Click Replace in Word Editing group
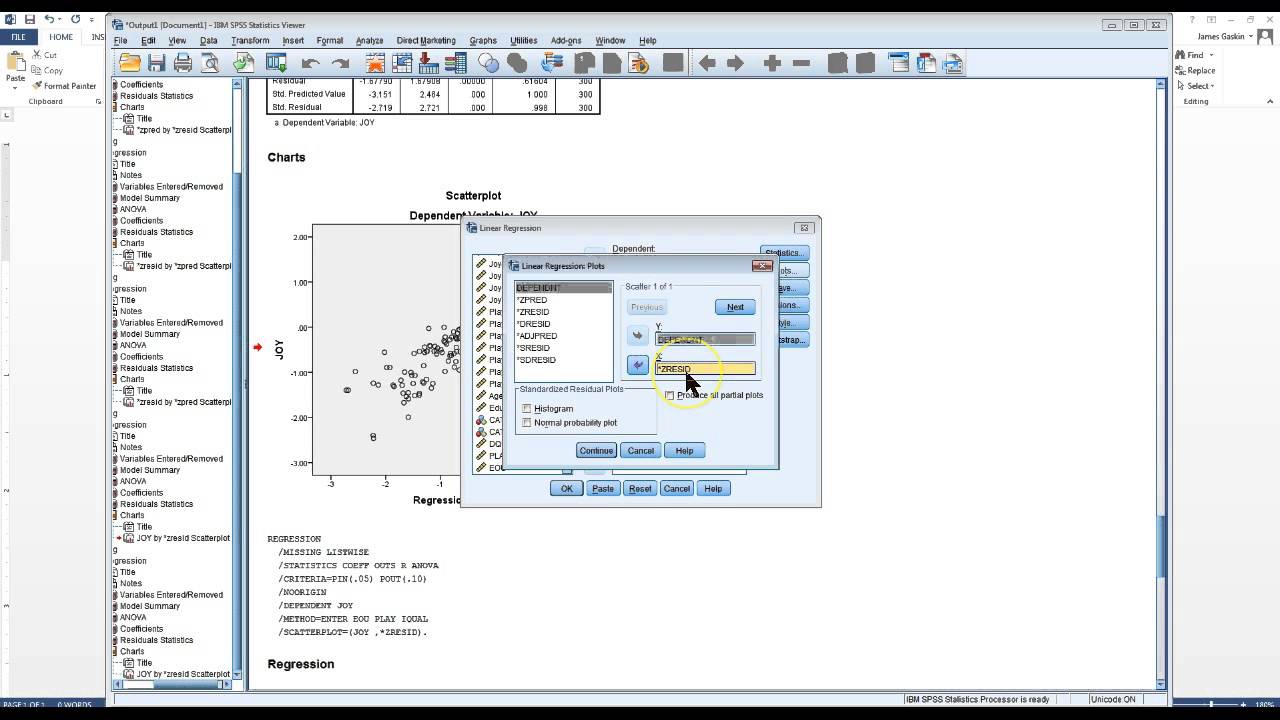Viewport: 1280px width, 720px height. pyautogui.click(x=1195, y=70)
